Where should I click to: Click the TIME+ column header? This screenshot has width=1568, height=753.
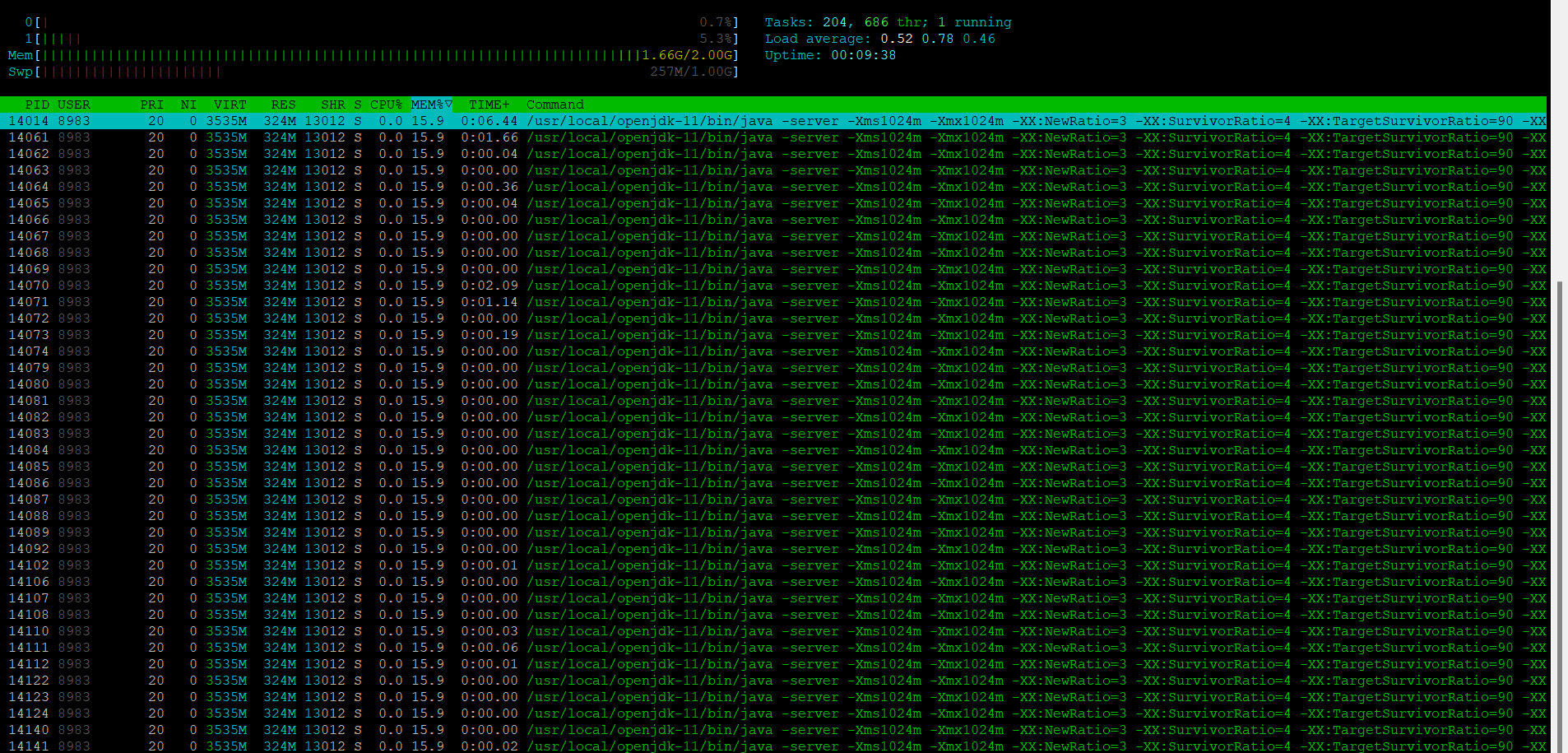[489, 105]
